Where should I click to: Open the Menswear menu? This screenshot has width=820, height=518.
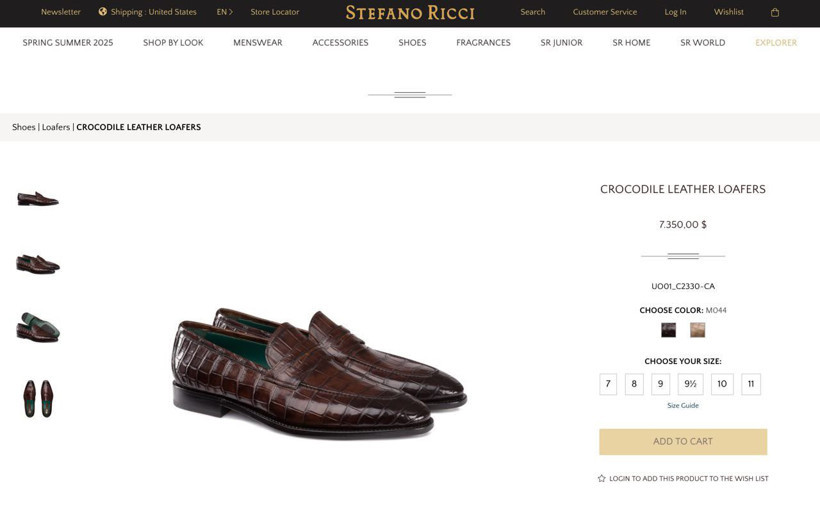257,43
